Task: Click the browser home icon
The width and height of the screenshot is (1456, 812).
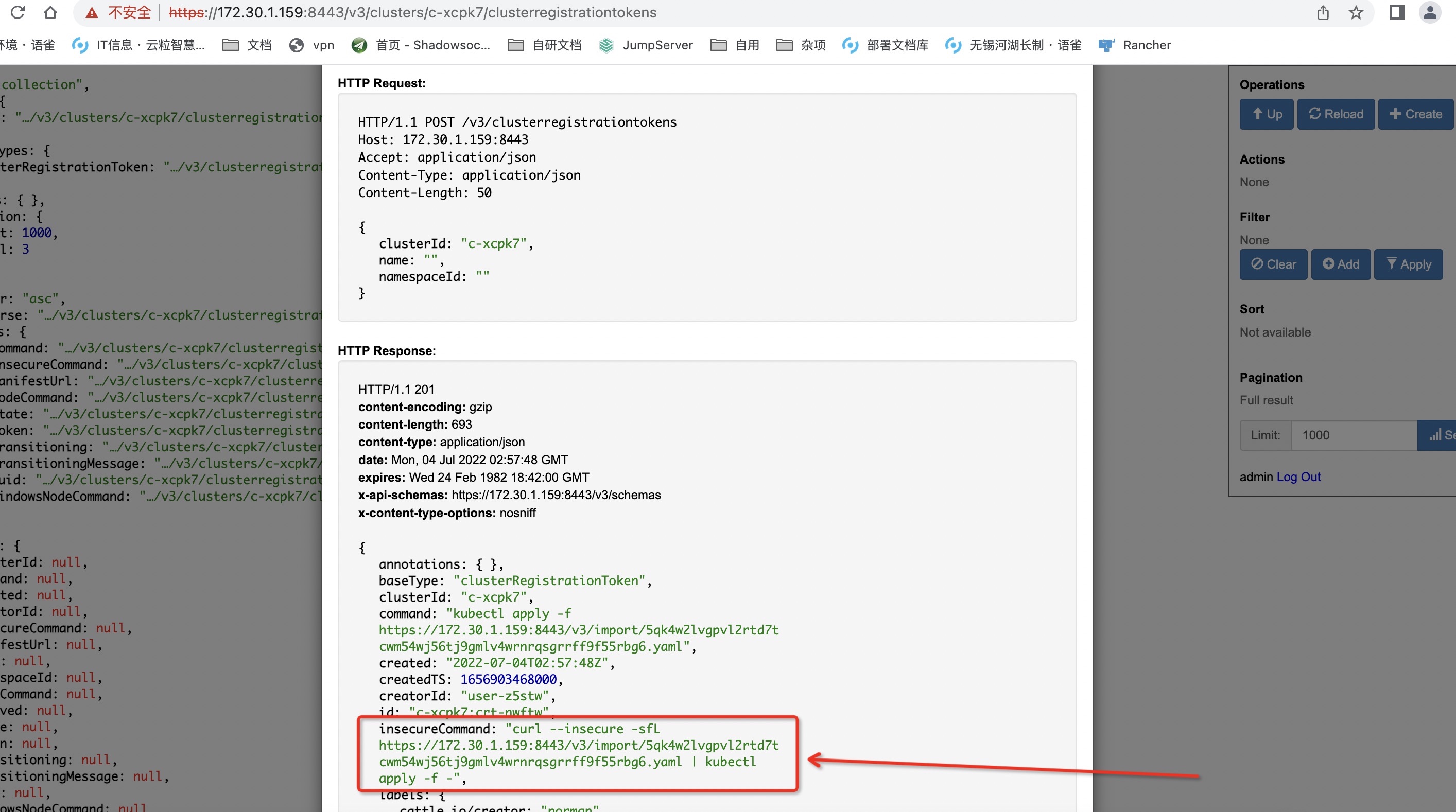Action: 50,12
